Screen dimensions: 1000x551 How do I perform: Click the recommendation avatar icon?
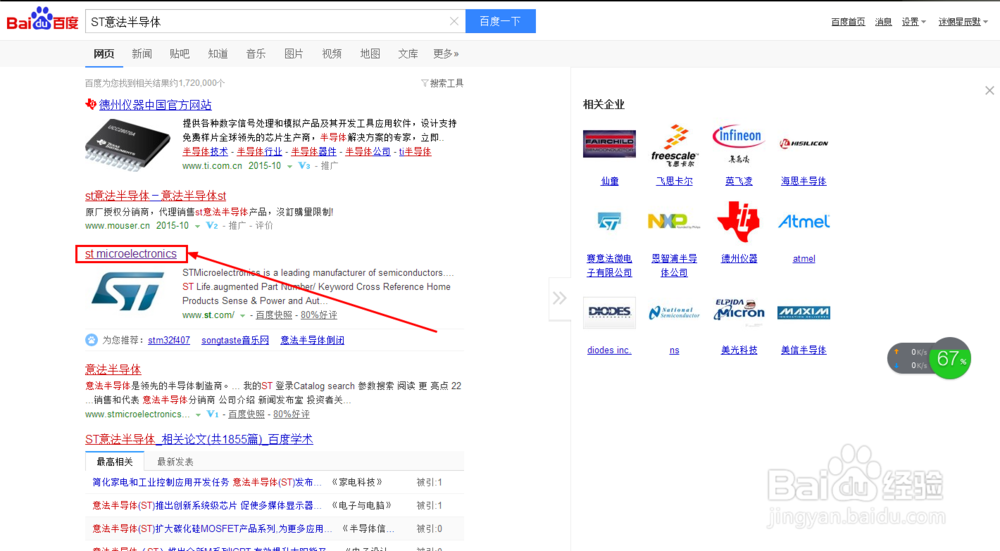pyautogui.click(x=91, y=340)
